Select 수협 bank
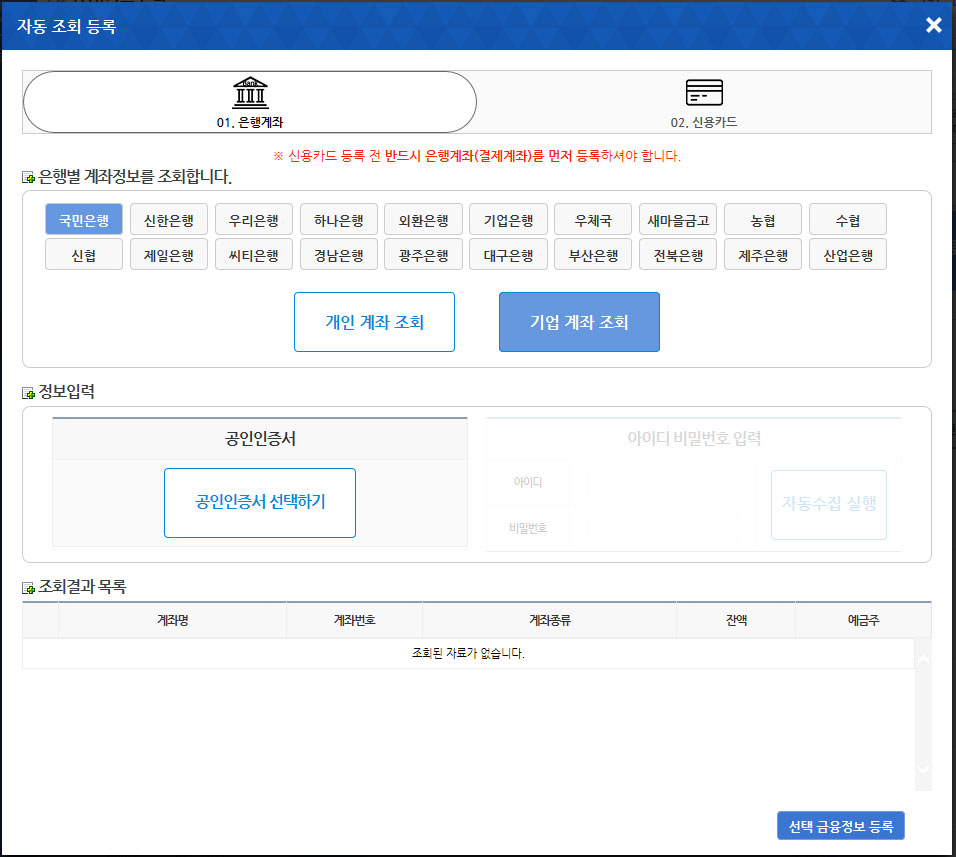The image size is (956, 857). click(848, 219)
